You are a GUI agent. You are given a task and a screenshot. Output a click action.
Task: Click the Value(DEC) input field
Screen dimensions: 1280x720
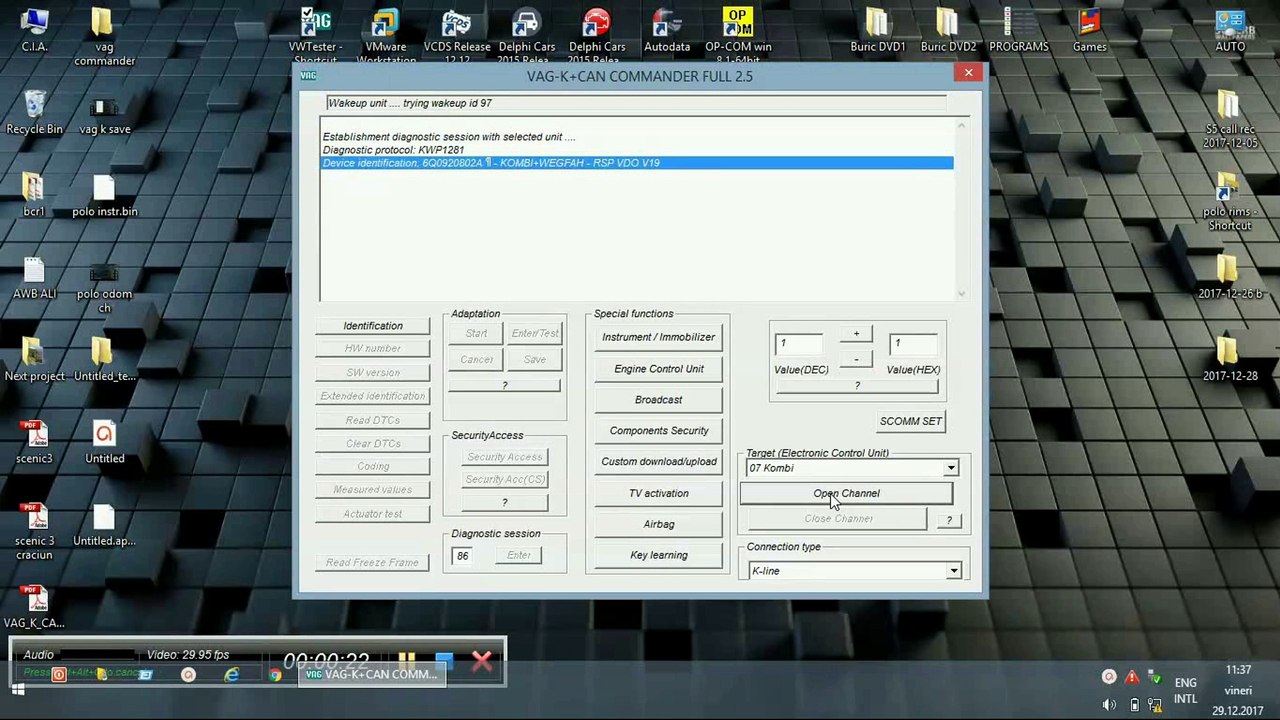tap(799, 344)
